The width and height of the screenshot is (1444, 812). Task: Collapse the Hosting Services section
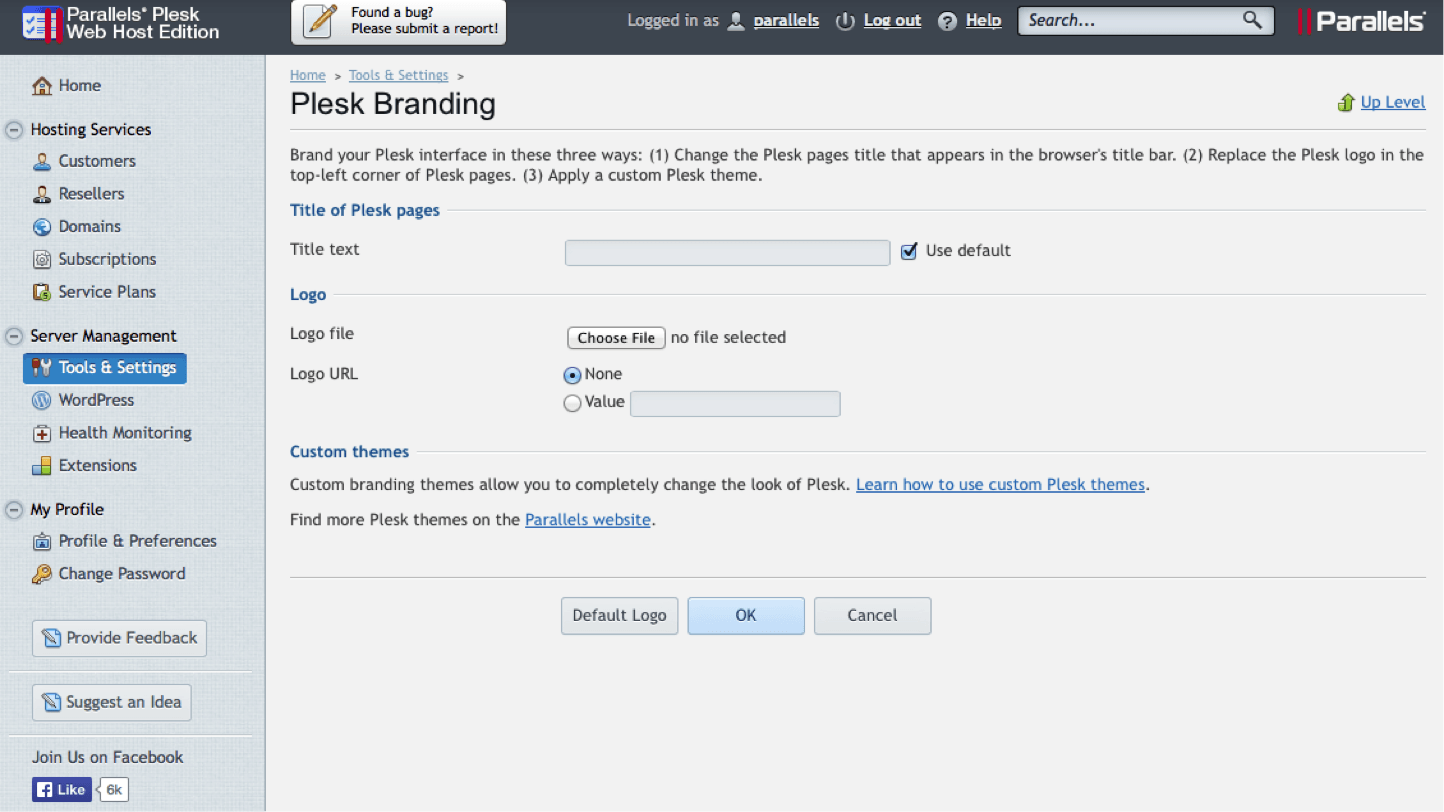click(x=14, y=130)
